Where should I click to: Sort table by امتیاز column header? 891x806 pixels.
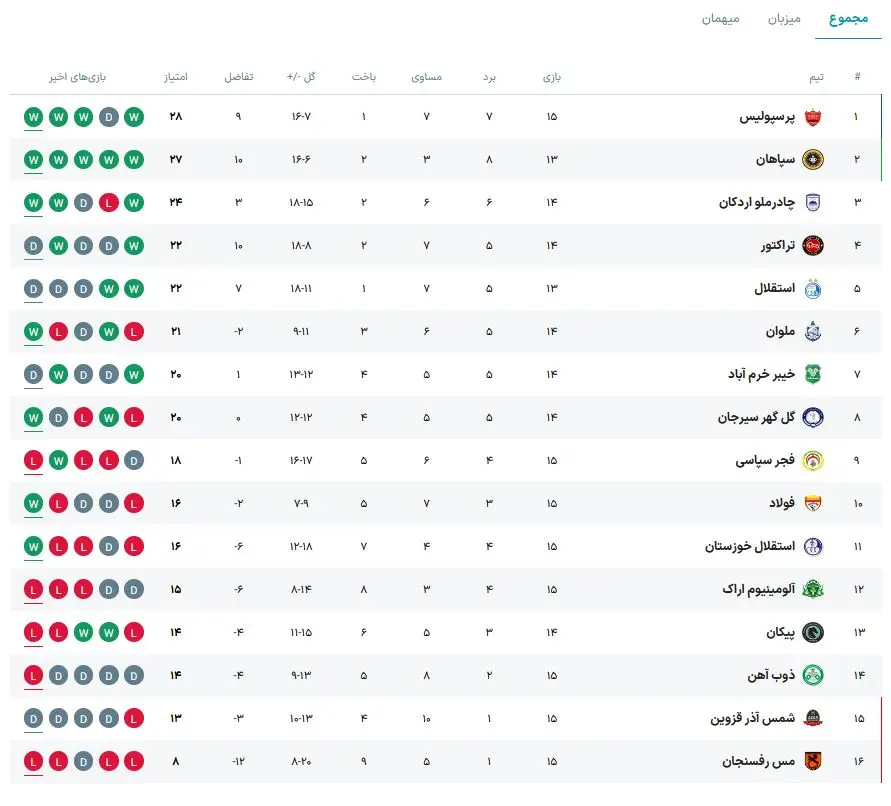coord(176,77)
